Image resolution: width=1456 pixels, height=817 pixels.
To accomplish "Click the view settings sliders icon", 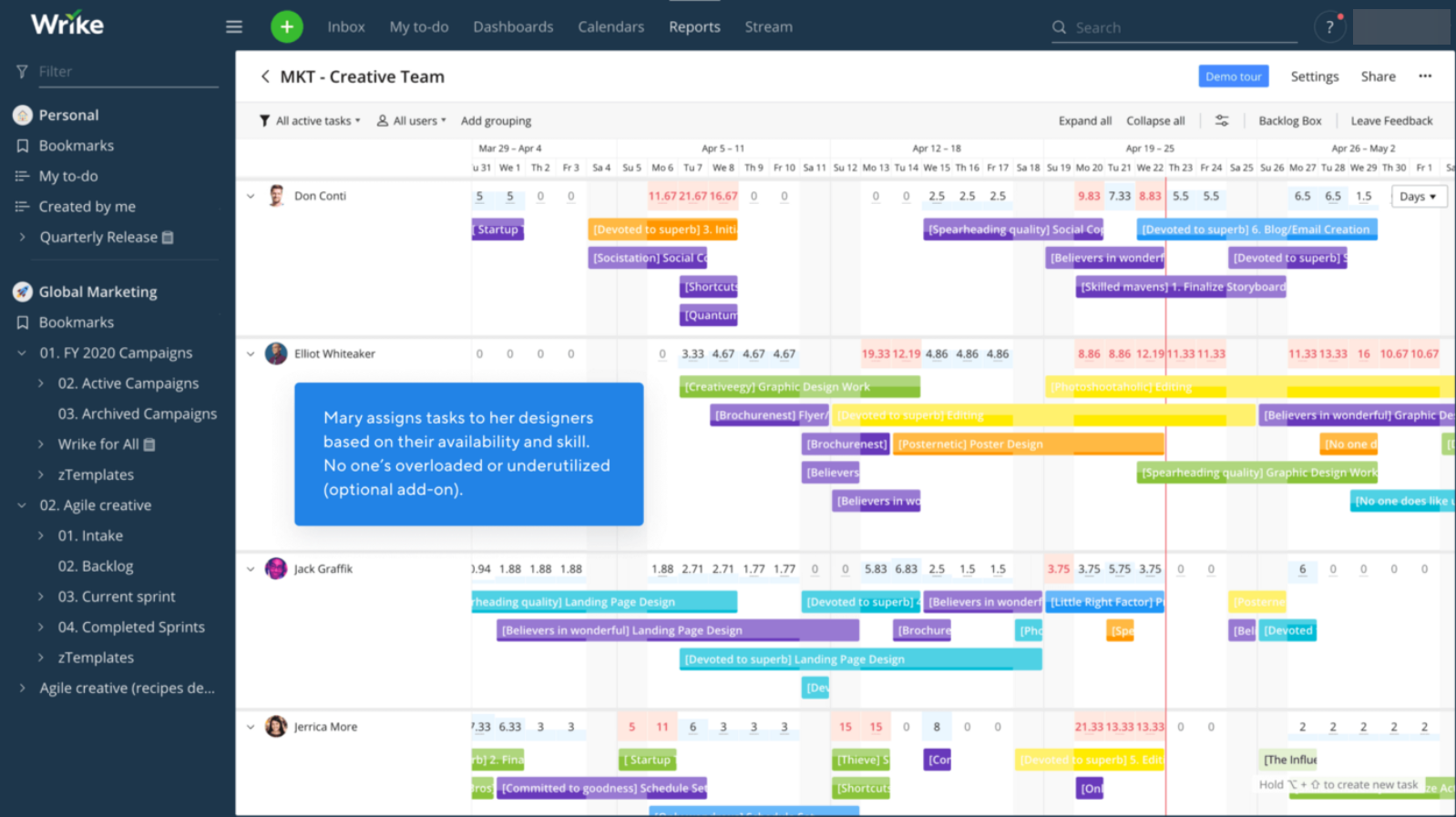I will tap(1222, 120).
